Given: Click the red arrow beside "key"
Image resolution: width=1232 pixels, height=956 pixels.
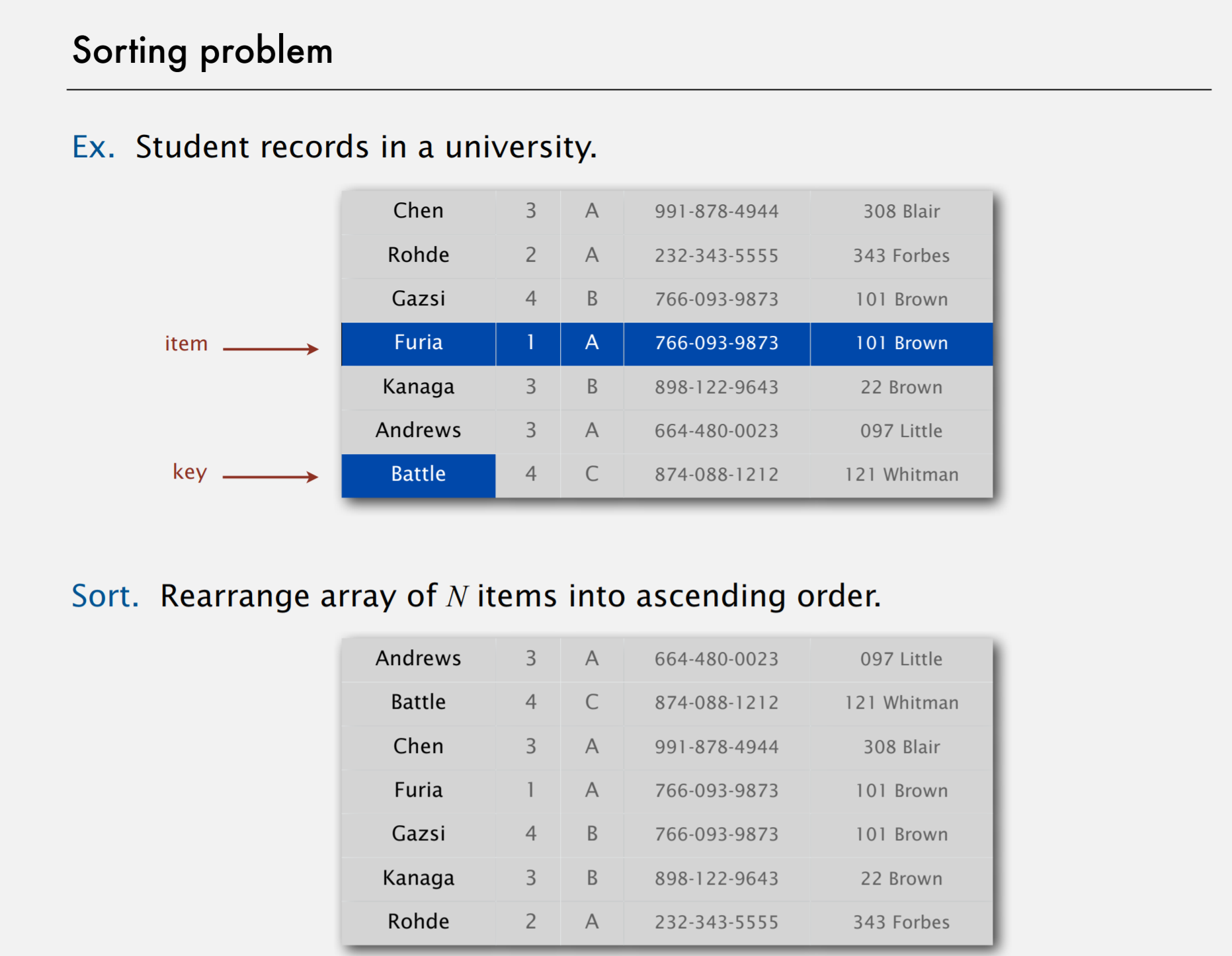Looking at the screenshot, I should (270, 476).
